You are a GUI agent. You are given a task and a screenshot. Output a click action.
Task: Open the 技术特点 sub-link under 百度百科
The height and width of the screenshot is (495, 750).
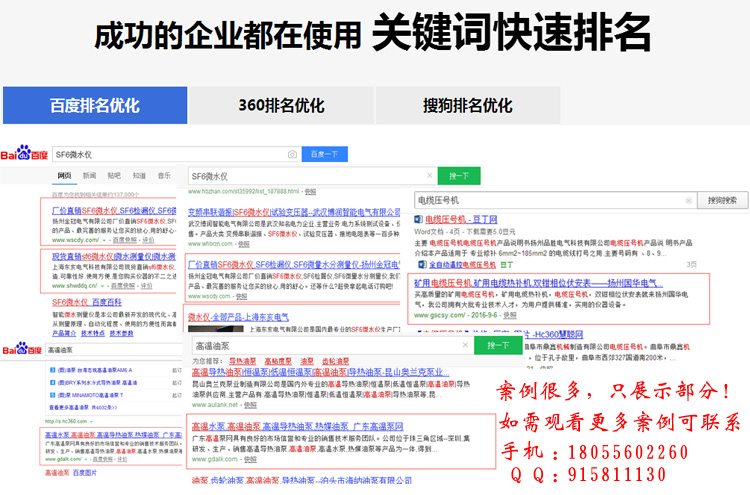93,333
